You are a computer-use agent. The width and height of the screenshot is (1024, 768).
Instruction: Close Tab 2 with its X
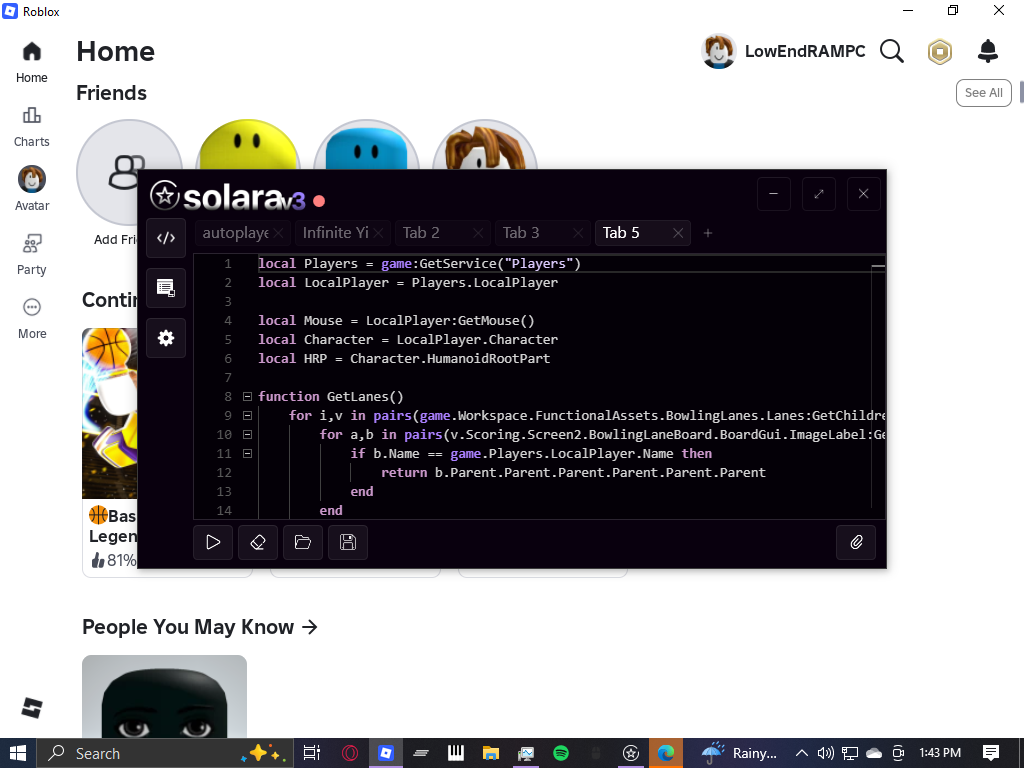click(478, 233)
